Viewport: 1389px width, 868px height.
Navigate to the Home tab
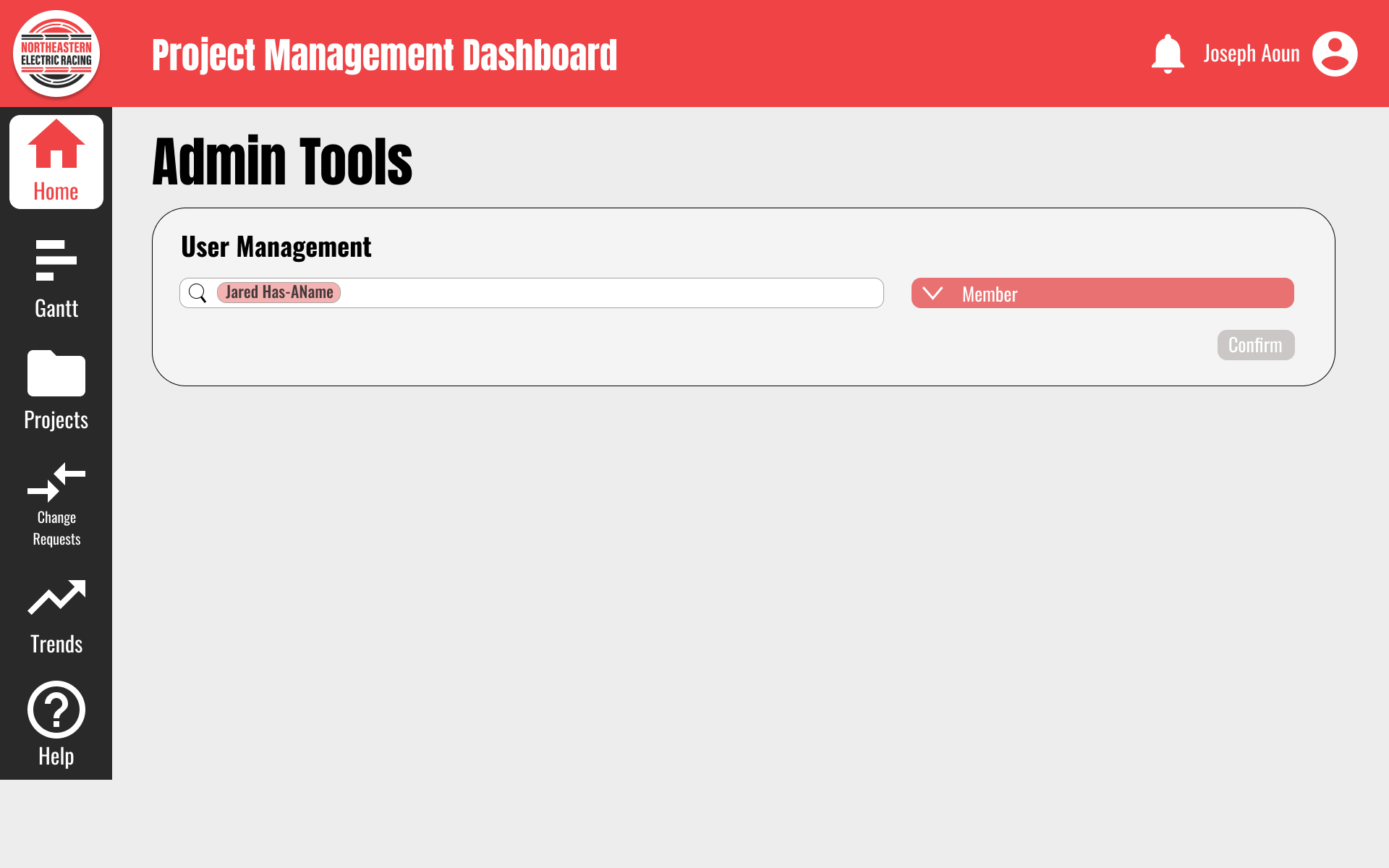tap(56, 161)
